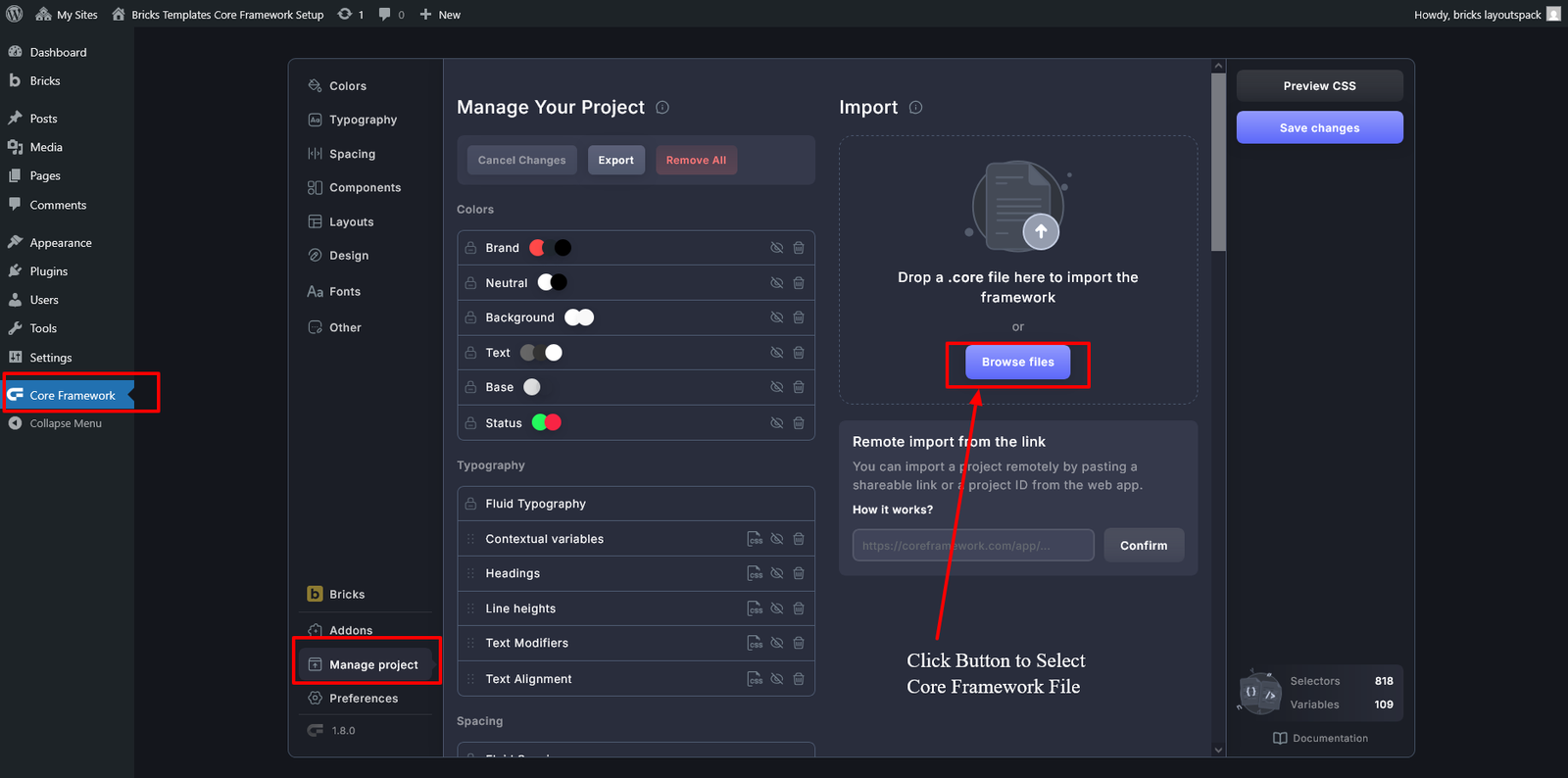Image resolution: width=1568 pixels, height=778 pixels.
Task: Toggle the Background row hide icon
Action: pyautogui.click(x=776, y=317)
